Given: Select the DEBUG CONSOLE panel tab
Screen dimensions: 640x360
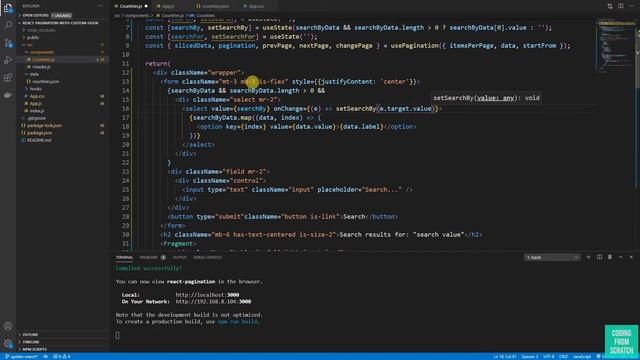Looking at the screenshot, I should [207, 258].
